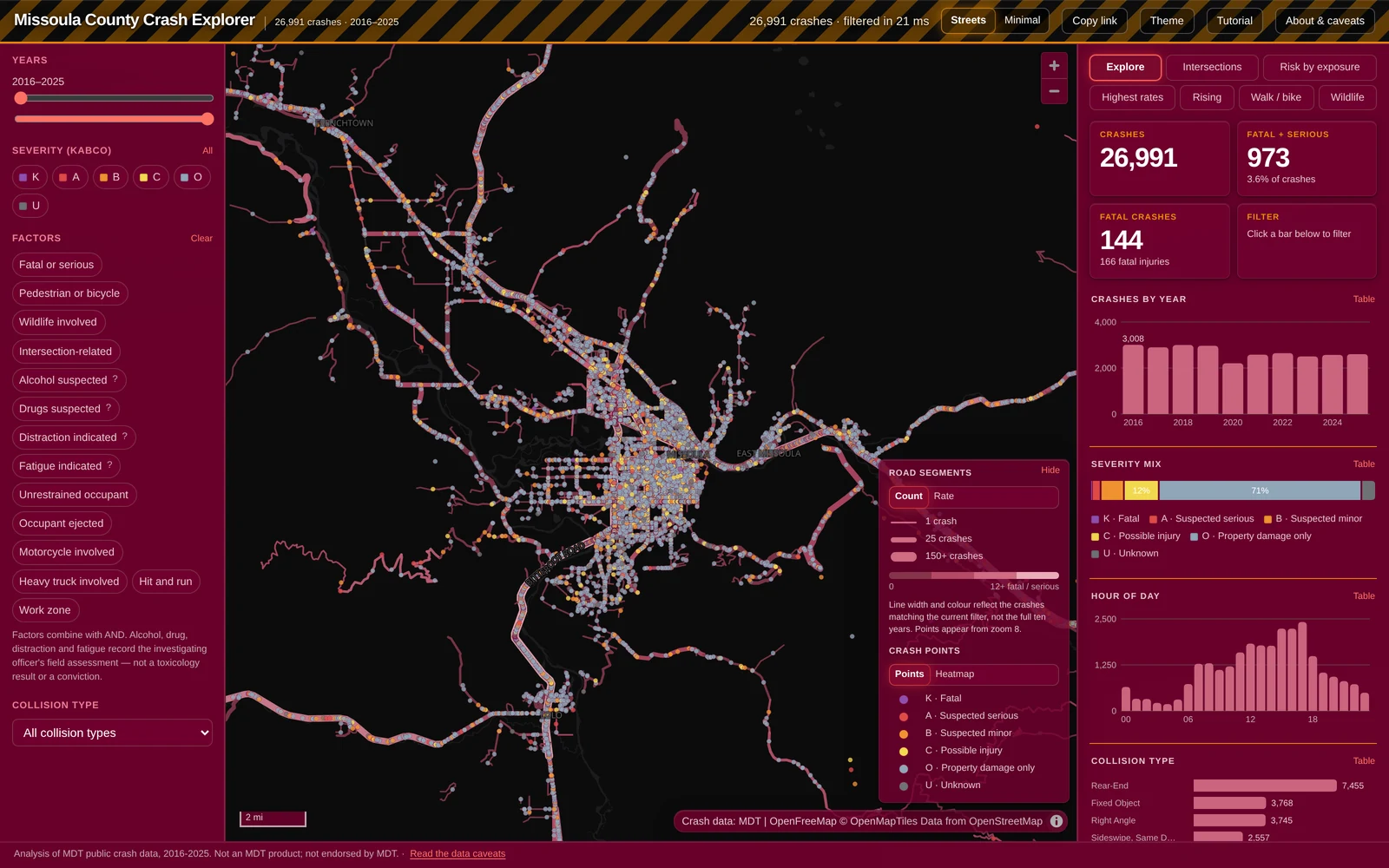Open About & caveats
Screen dimensions: 1389x868
tap(1325, 21)
